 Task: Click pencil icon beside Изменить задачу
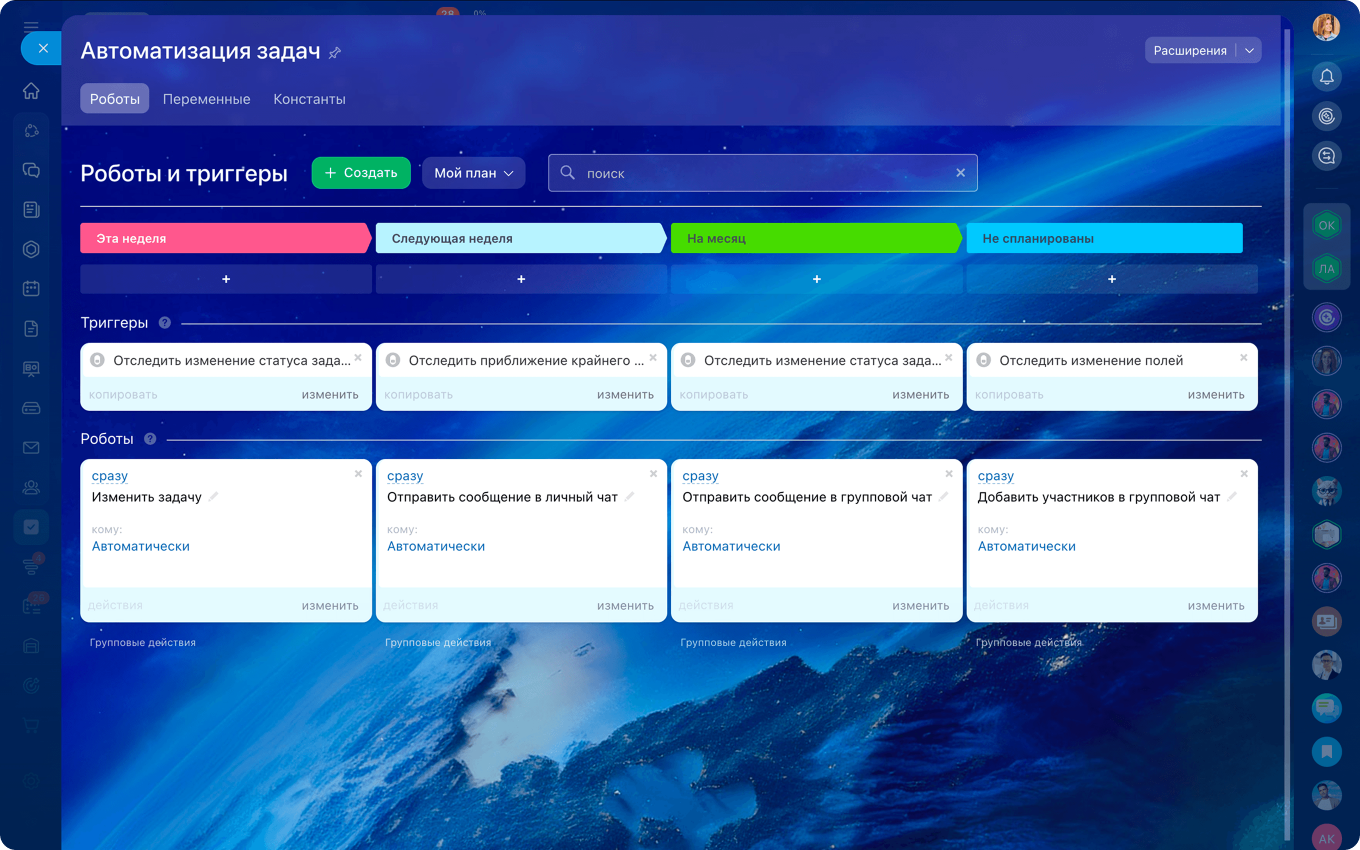(213, 497)
